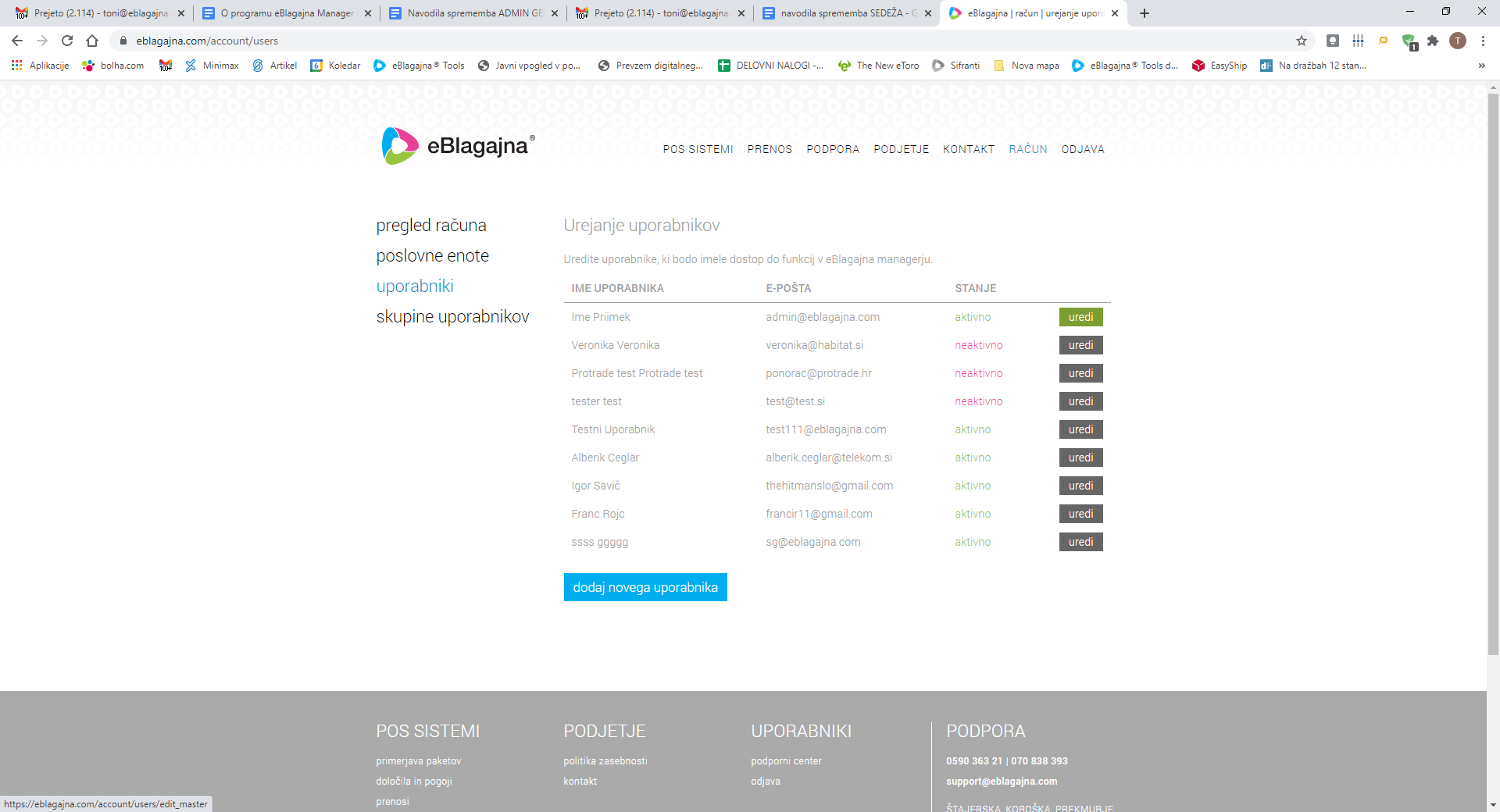The height and width of the screenshot is (812, 1500).
Task: Open EasyShip bookmark
Action: (x=1220, y=66)
